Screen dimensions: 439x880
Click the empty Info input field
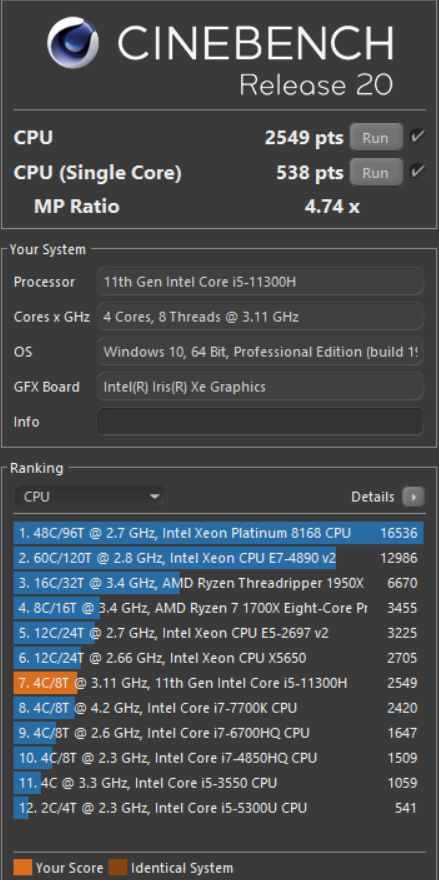(260, 421)
